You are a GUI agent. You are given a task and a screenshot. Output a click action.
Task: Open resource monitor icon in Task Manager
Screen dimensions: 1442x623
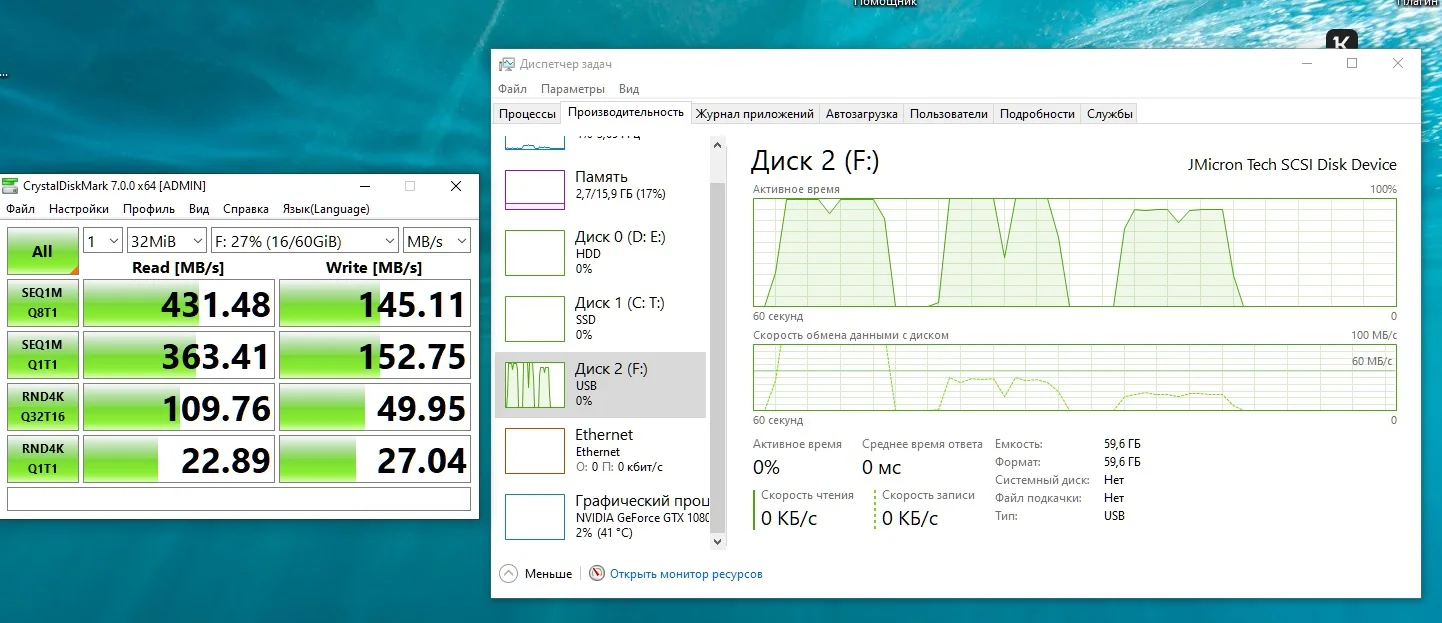point(597,574)
